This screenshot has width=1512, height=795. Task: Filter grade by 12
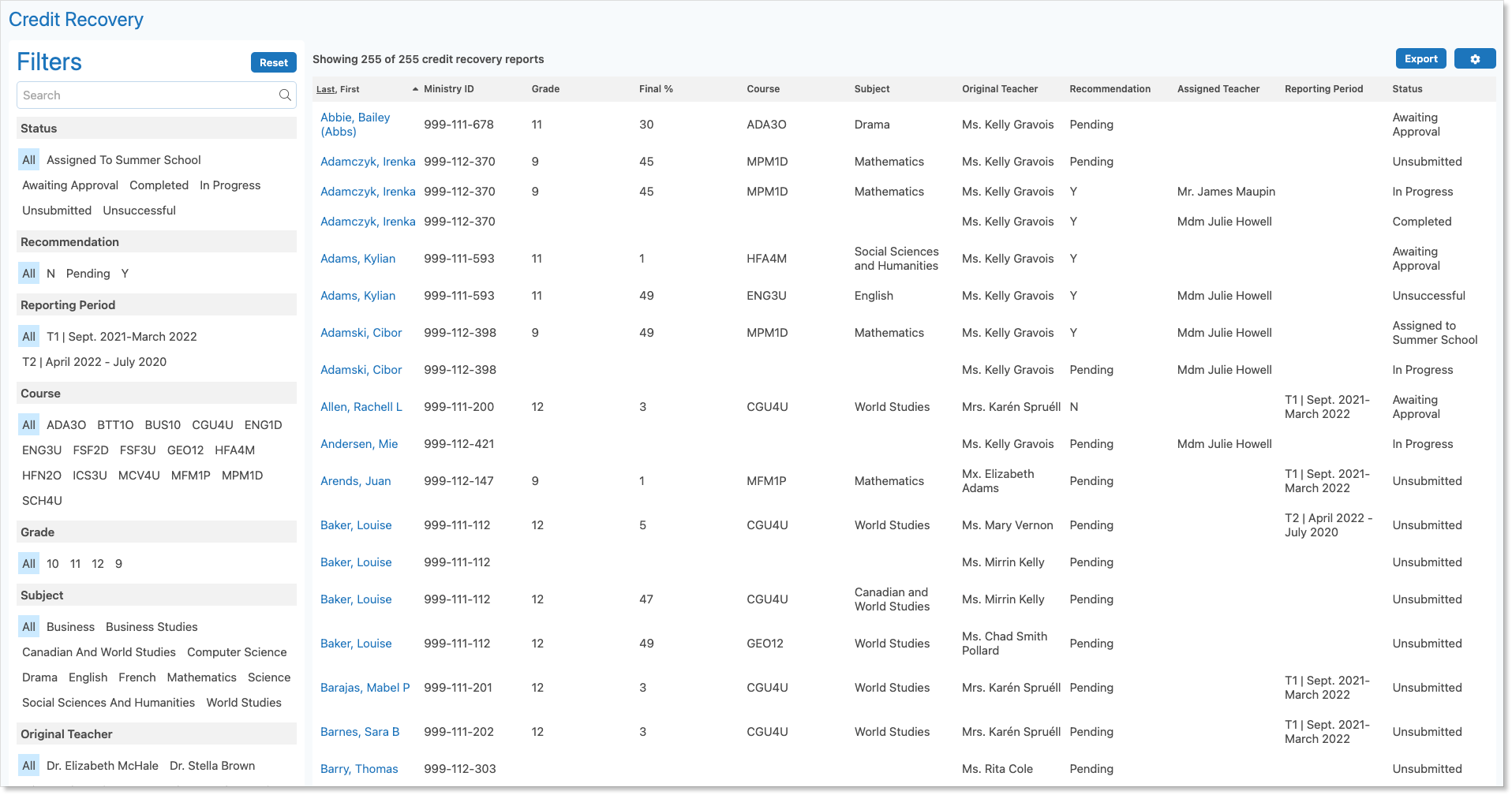tap(98, 564)
